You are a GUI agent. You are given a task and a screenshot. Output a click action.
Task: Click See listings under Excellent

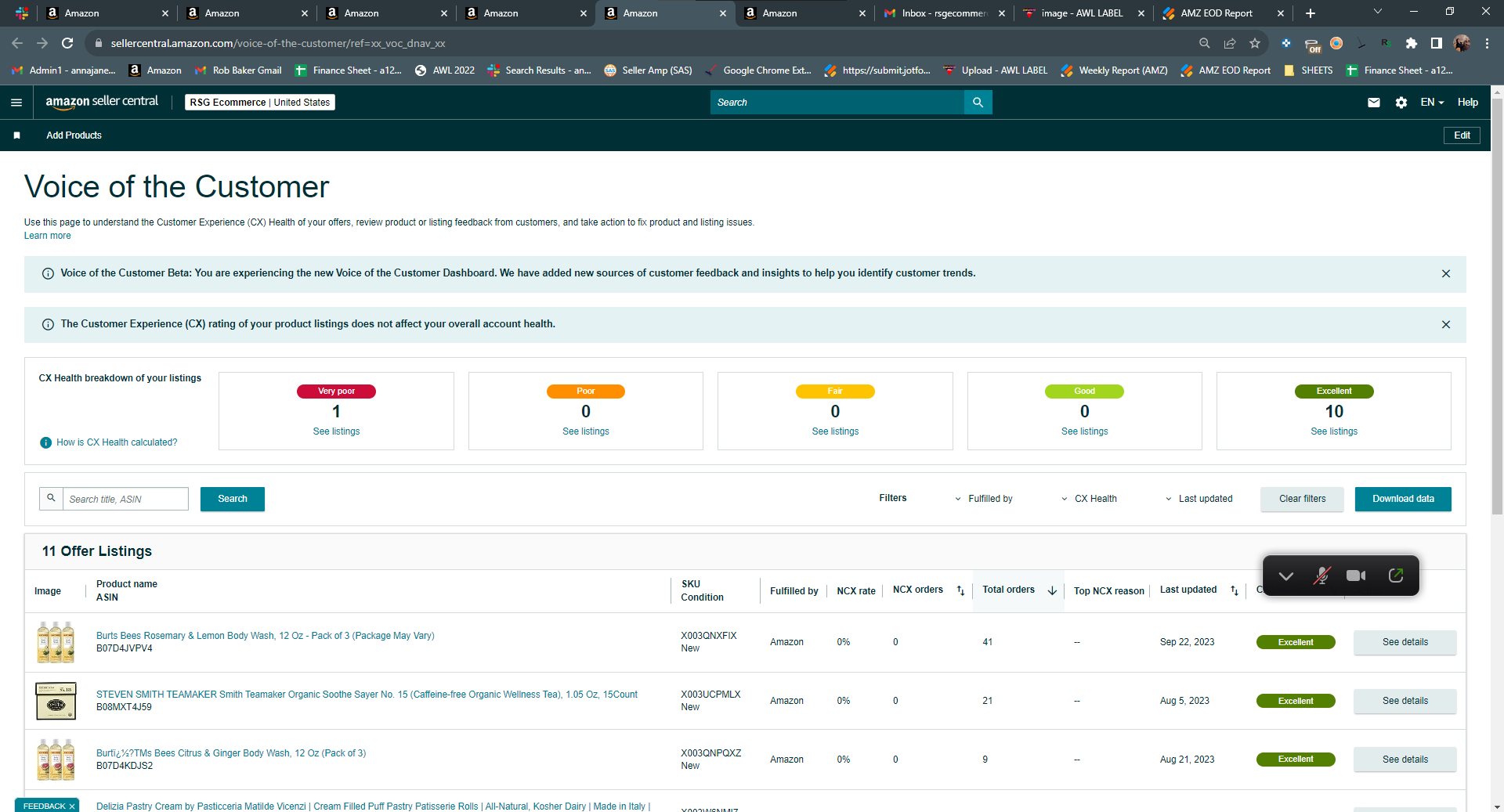[1334, 431]
